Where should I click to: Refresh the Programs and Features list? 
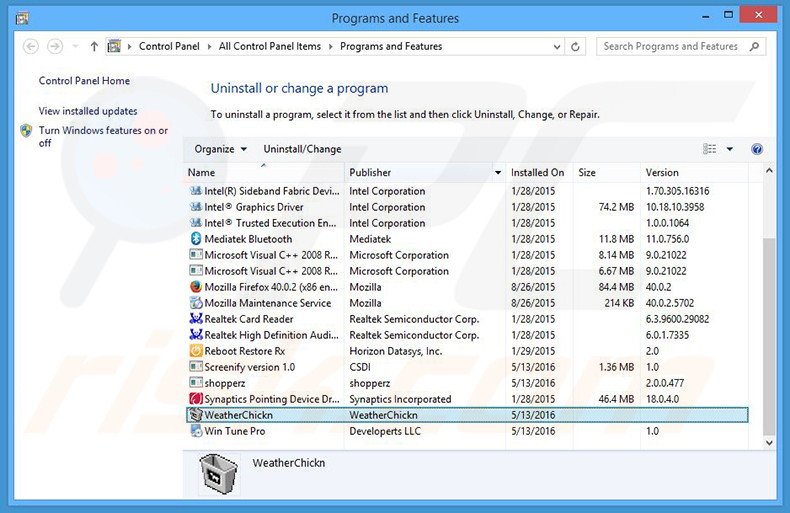click(575, 46)
